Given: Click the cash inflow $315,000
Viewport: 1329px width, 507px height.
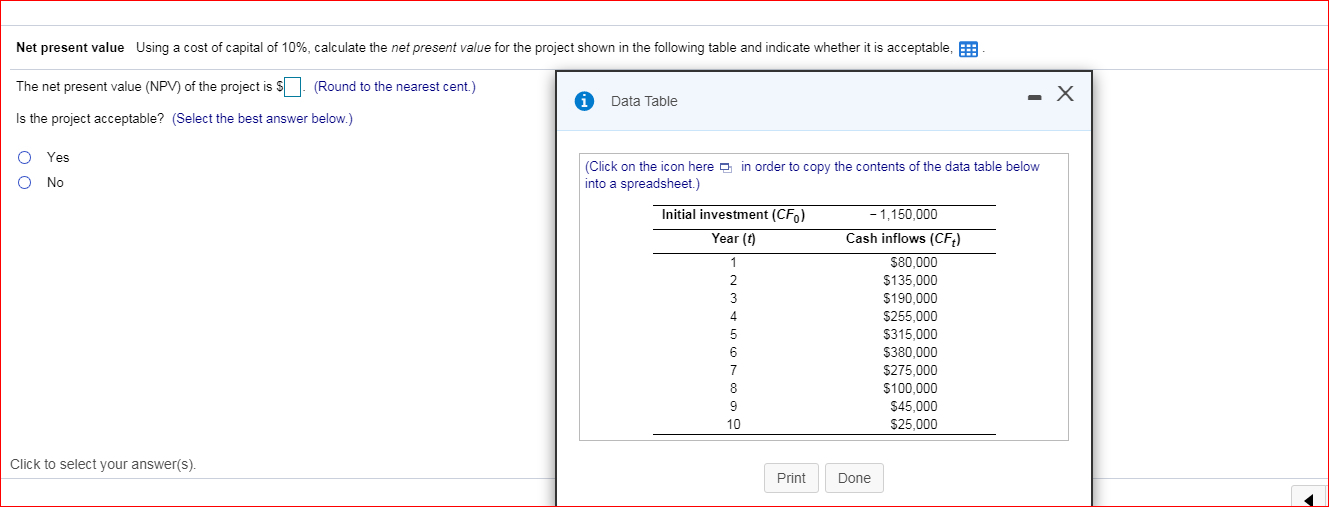Looking at the screenshot, I should coord(910,335).
